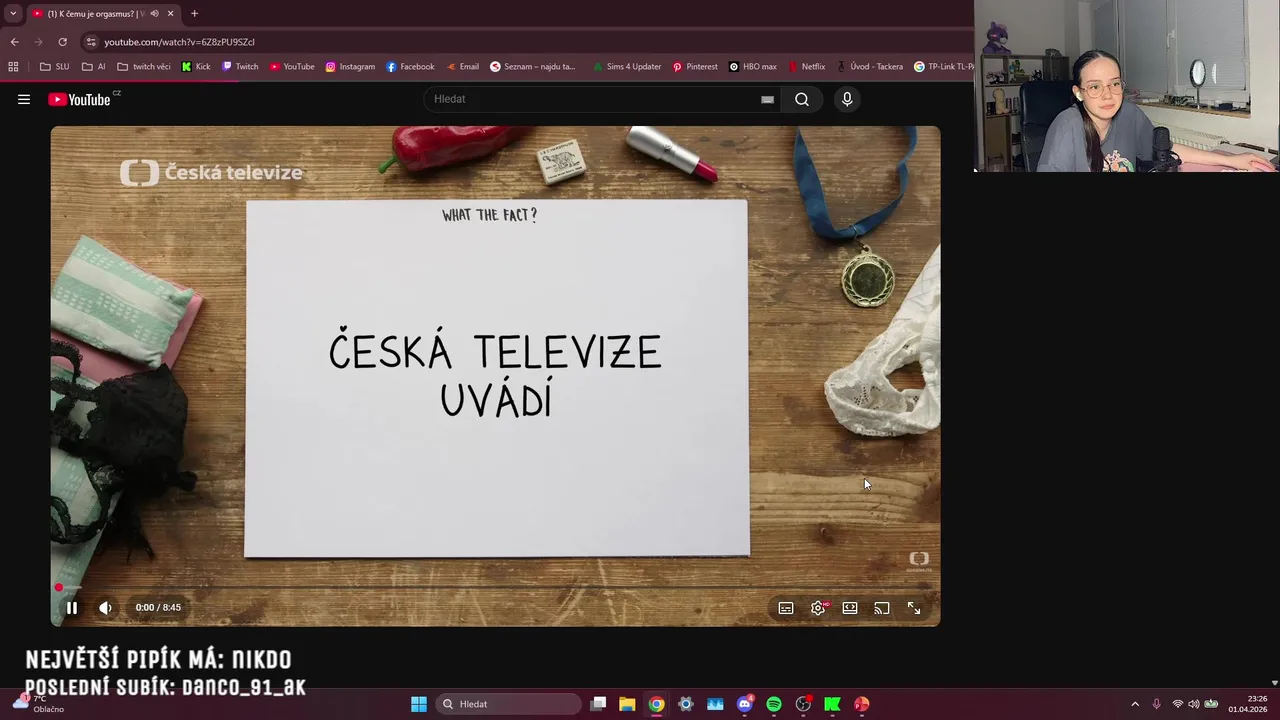Open Task View from the taskbar
Viewport: 1280px width, 720px height.
[x=598, y=704]
